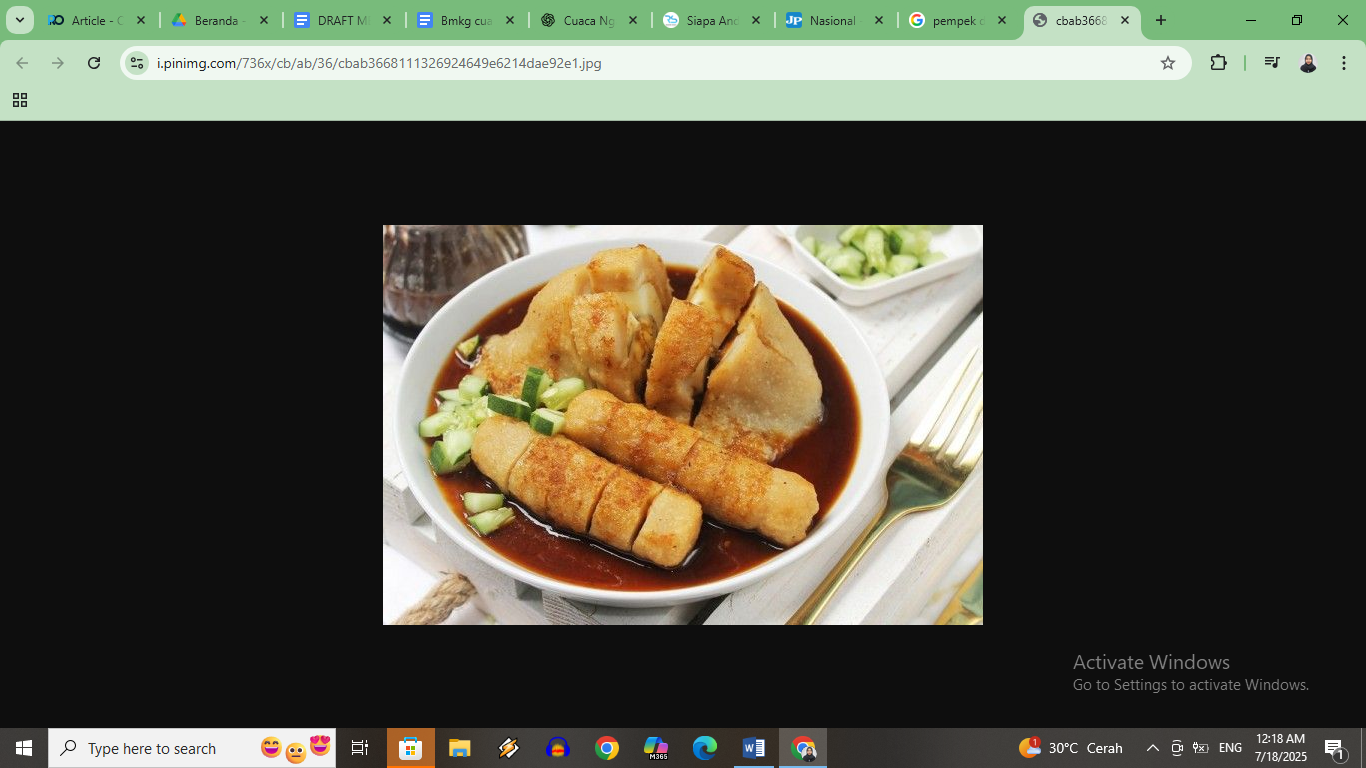View site information icon in address bar
Image resolution: width=1366 pixels, height=768 pixels.
[136, 62]
